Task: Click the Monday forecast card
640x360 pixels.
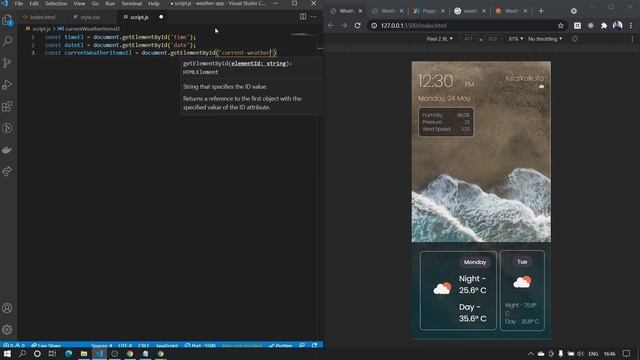Action: (x=458, y=290)
